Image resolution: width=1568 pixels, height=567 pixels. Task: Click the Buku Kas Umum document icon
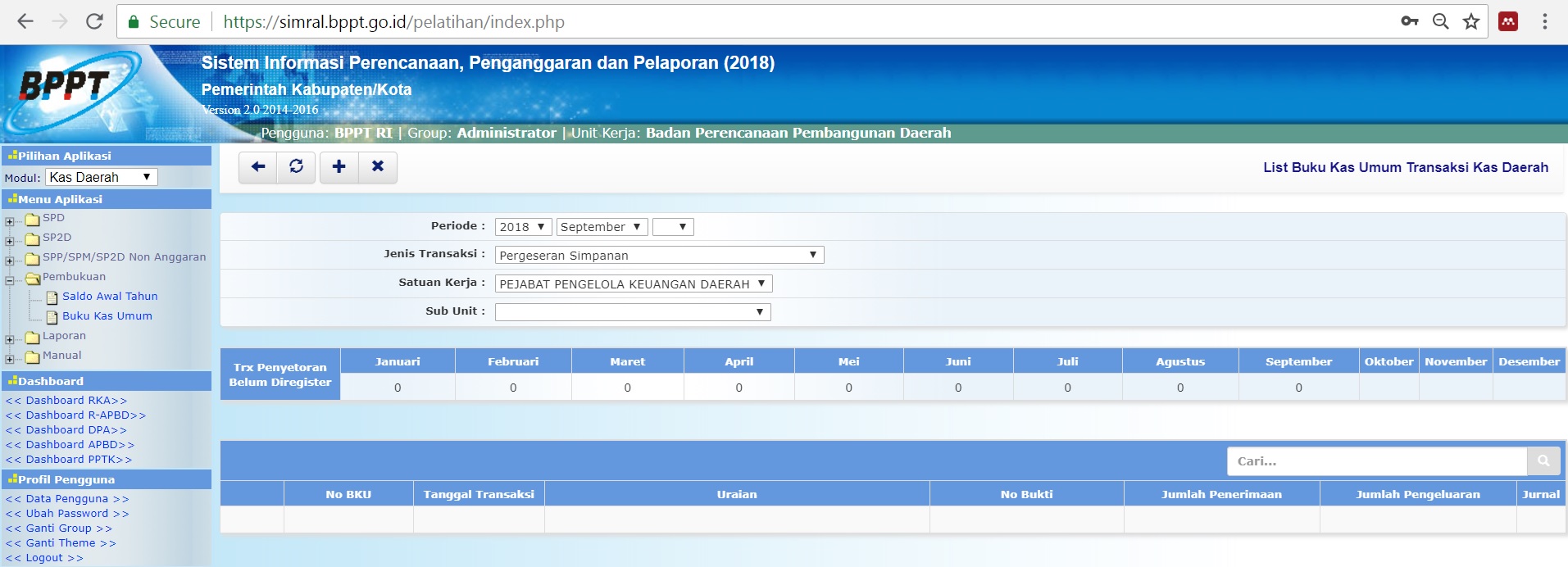click(x=52, y=317)
